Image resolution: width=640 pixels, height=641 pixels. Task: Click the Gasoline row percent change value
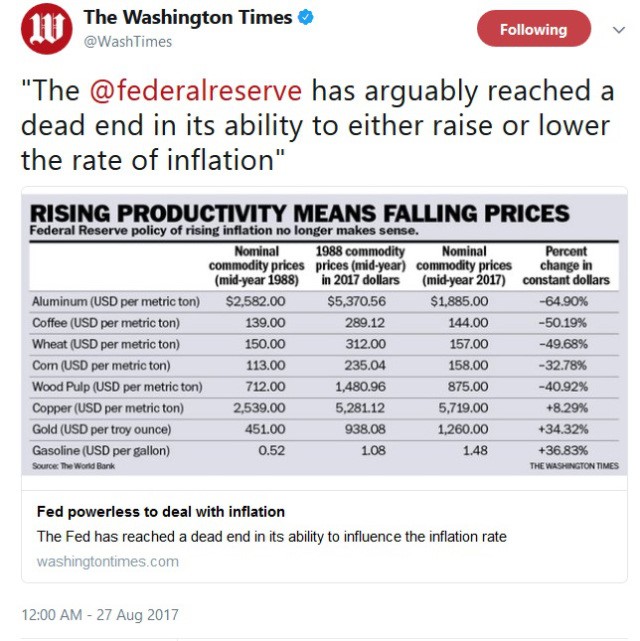pyautogui.click(x=563, y=450)
